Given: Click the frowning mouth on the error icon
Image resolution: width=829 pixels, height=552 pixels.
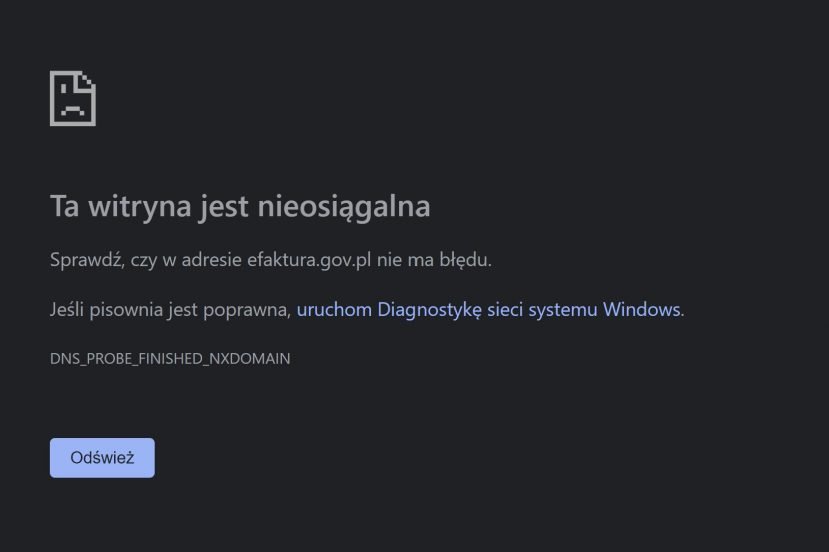Looking at the screenshot, I should tap(73, 111).
